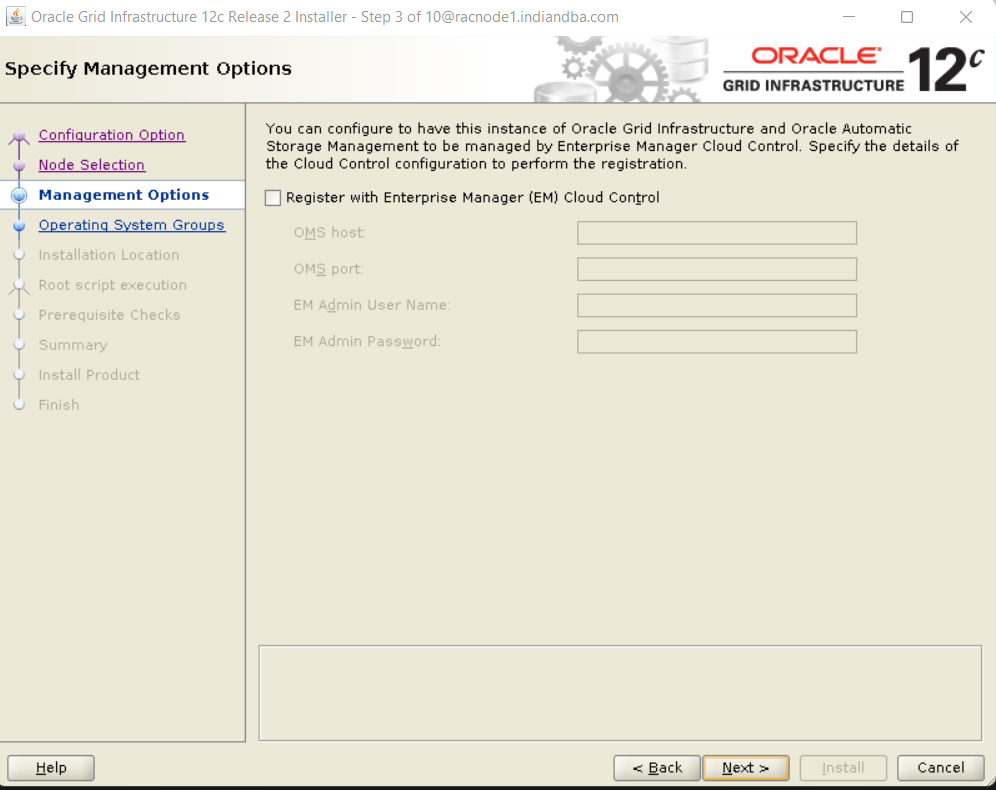Click the OMS host input field

click(717, 233)
